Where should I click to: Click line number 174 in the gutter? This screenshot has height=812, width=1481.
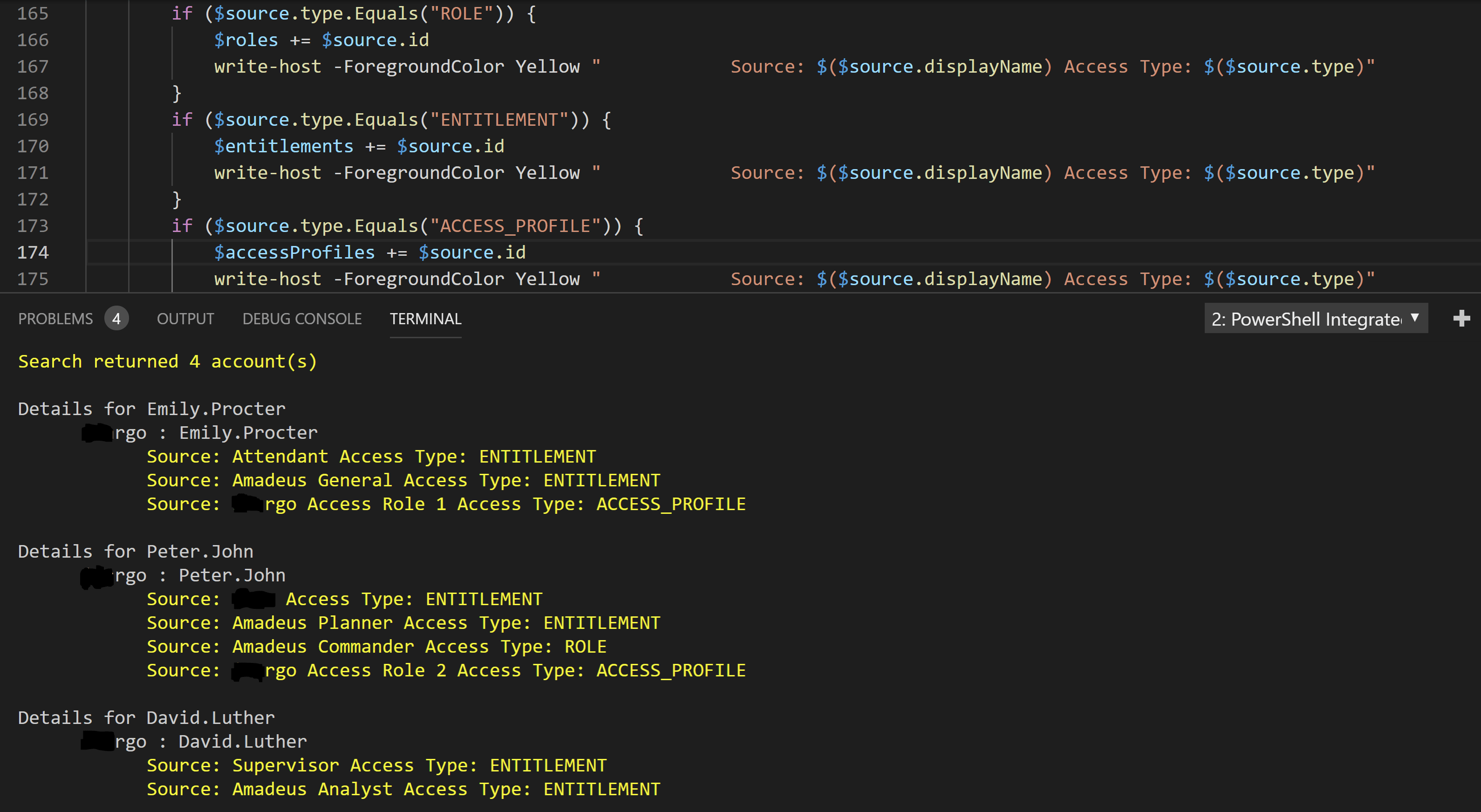pyautogui.click(x=33, y=252)
